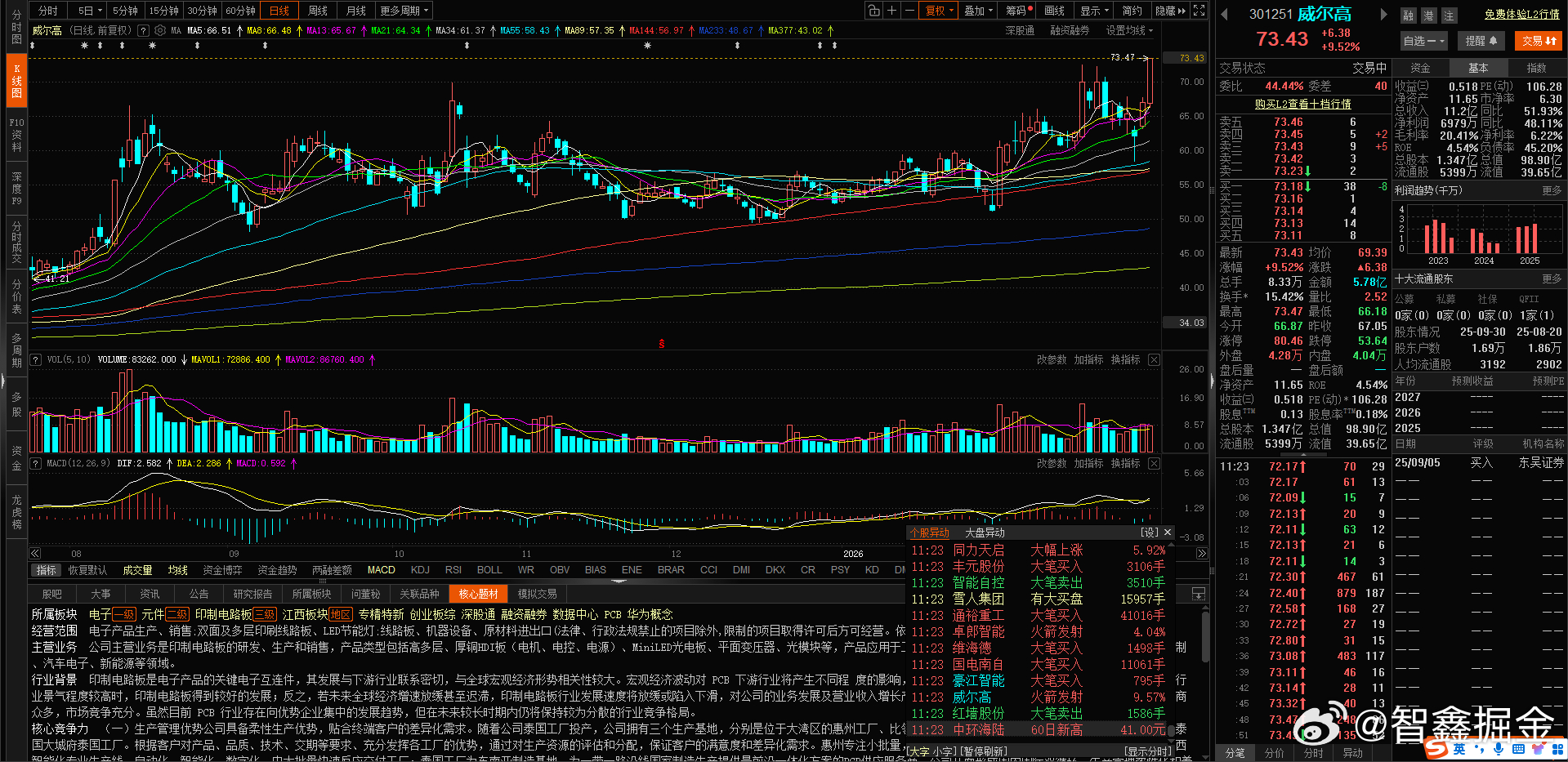Toggle 英 English input on the Sogou bar

point(1460,750)
